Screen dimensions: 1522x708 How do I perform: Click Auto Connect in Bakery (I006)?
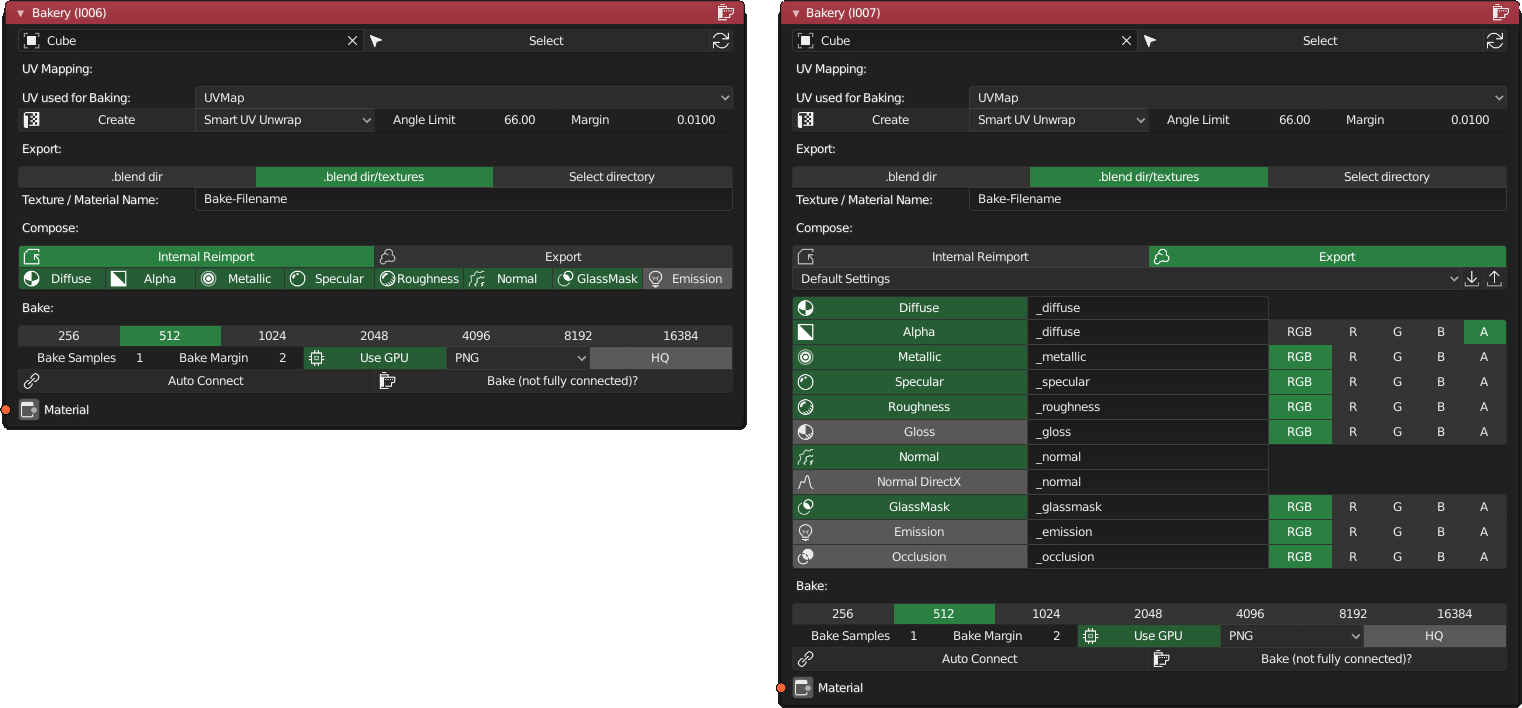pyautogui.click(x=196, y=381)
